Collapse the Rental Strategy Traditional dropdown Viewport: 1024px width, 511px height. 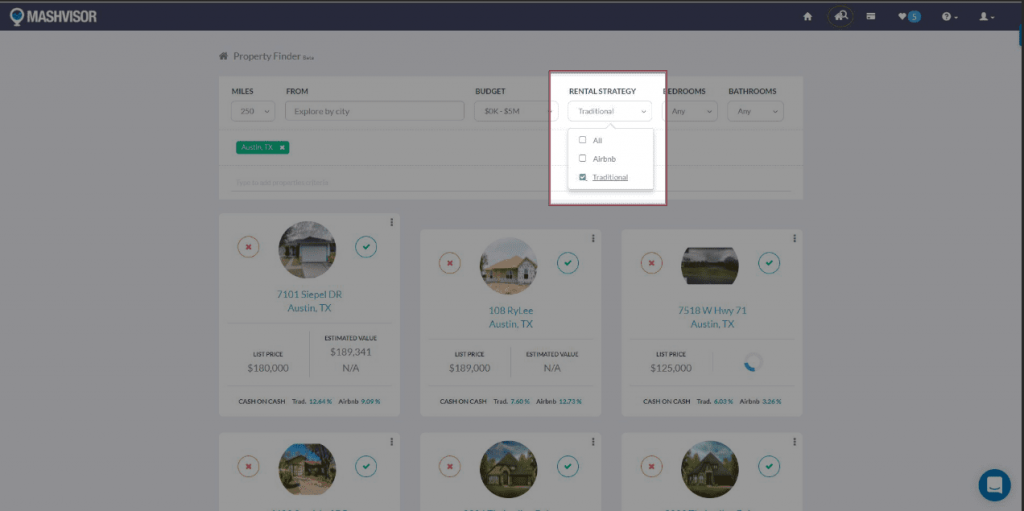click(x=609, y=111)
